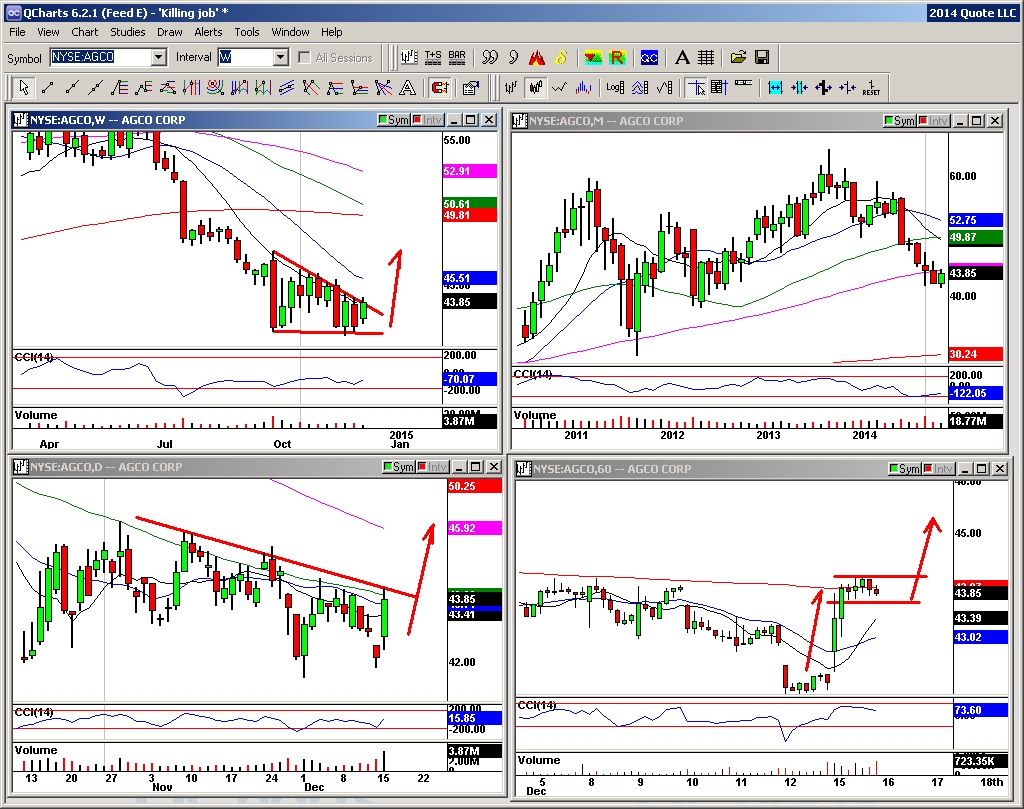
Task: Click the red 'R' research icon
Action: tap(616, 57)
